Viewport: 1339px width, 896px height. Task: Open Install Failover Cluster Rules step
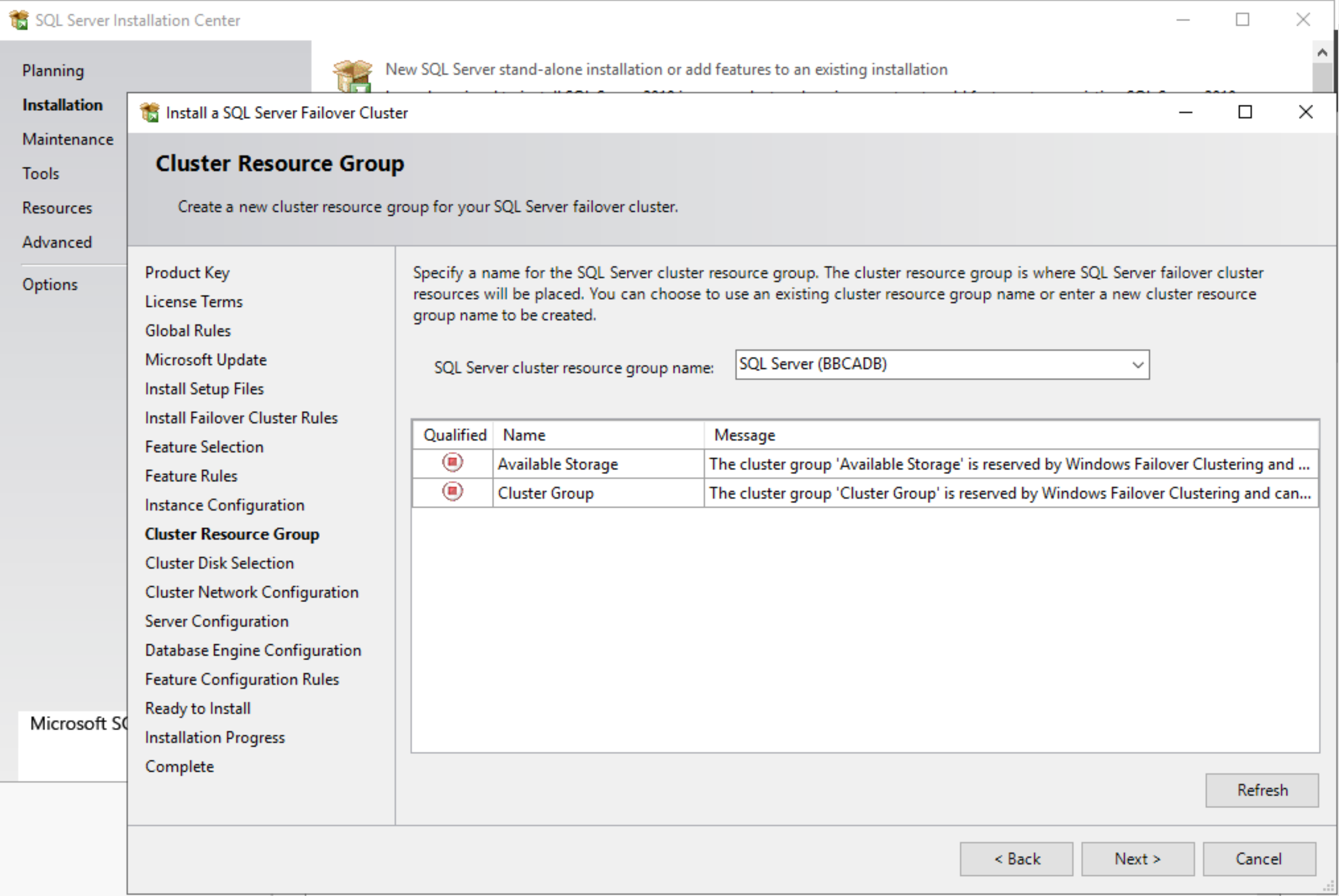241,418
